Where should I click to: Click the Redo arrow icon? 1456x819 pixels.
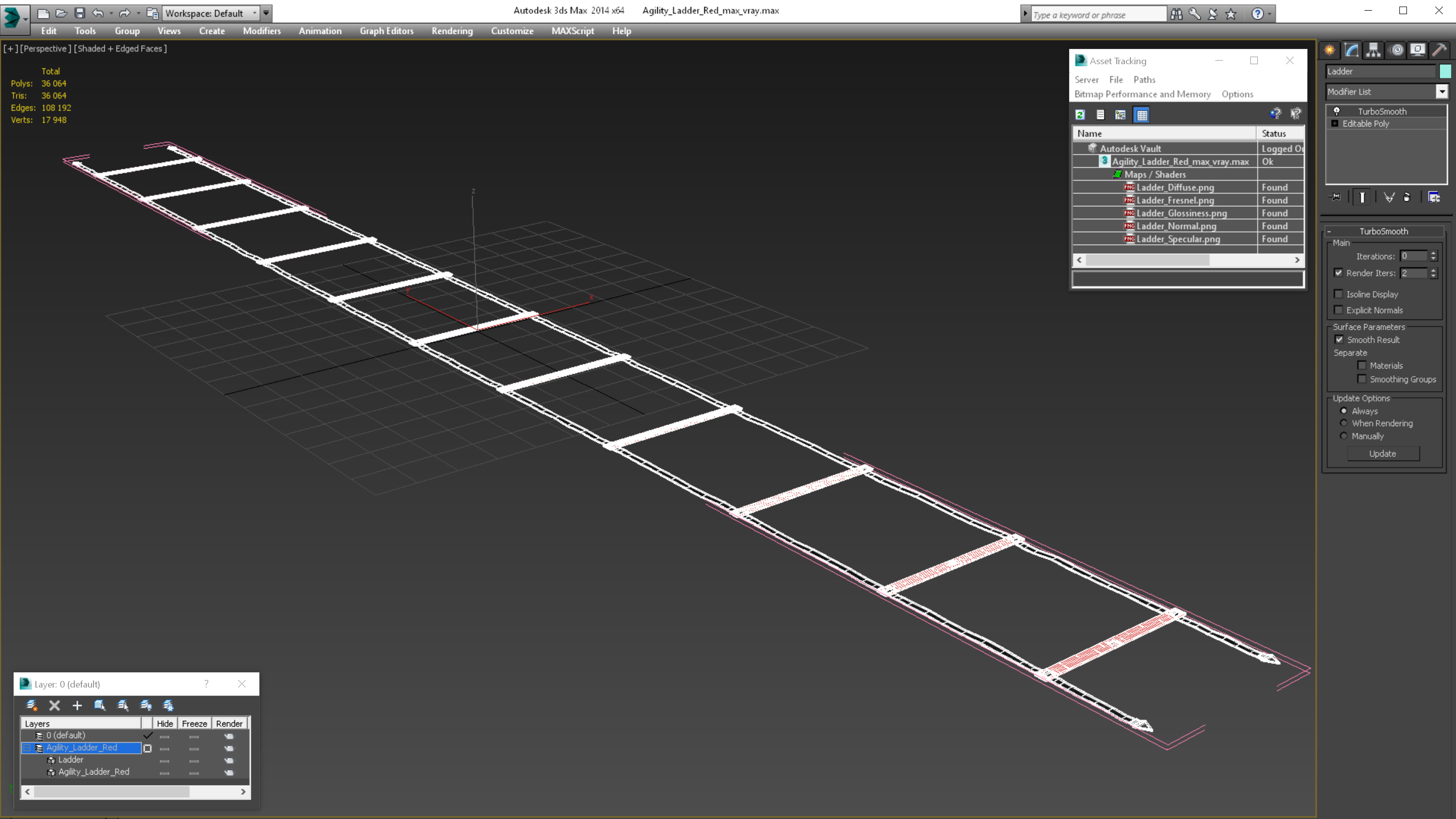pyautogui.click(x=125, y=13)
